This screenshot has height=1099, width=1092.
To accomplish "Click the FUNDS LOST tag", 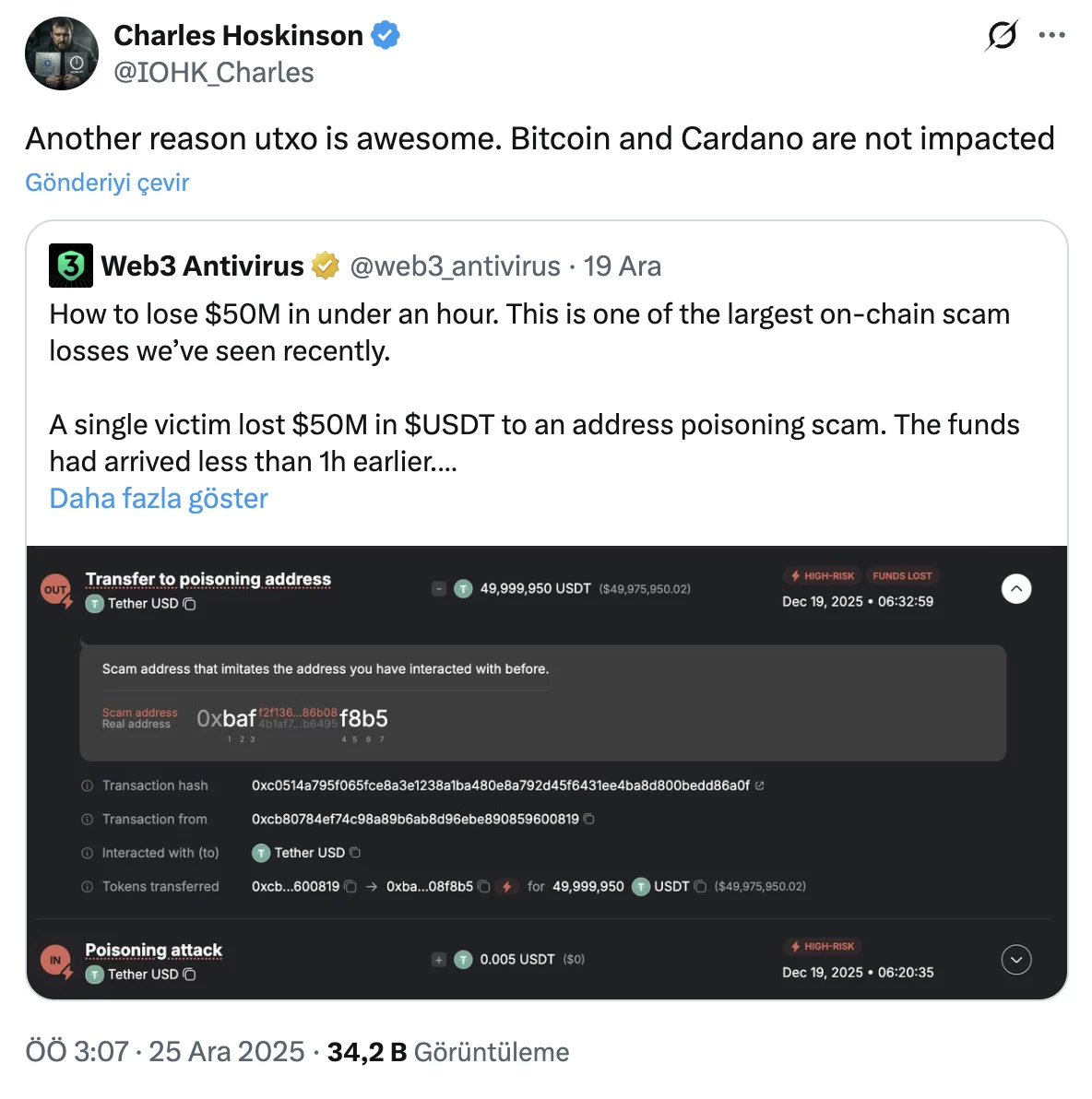I will click(x=902, y=576).
